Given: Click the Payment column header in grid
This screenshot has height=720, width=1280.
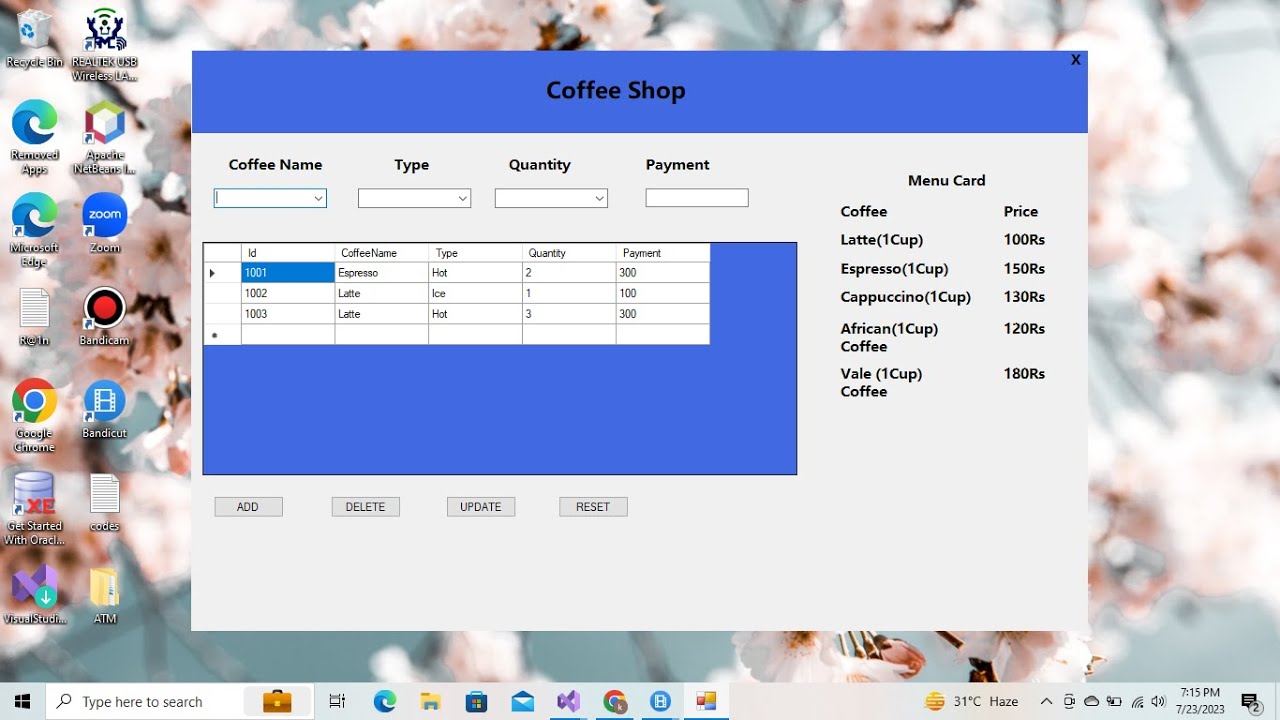Looking at the screenshot, I should point(663,253).
